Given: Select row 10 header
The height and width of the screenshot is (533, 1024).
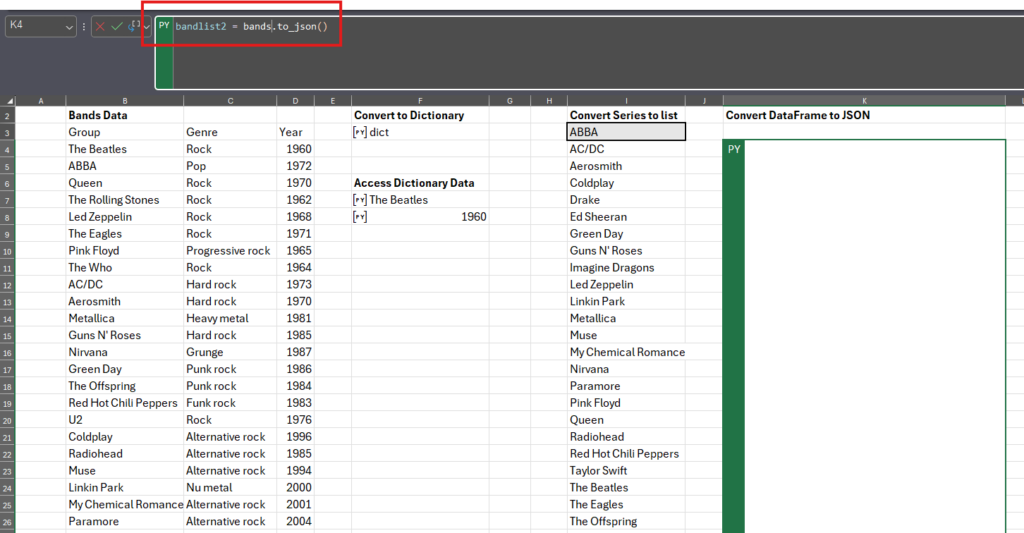Looking at the screenshot, I should tap(7, 251).
